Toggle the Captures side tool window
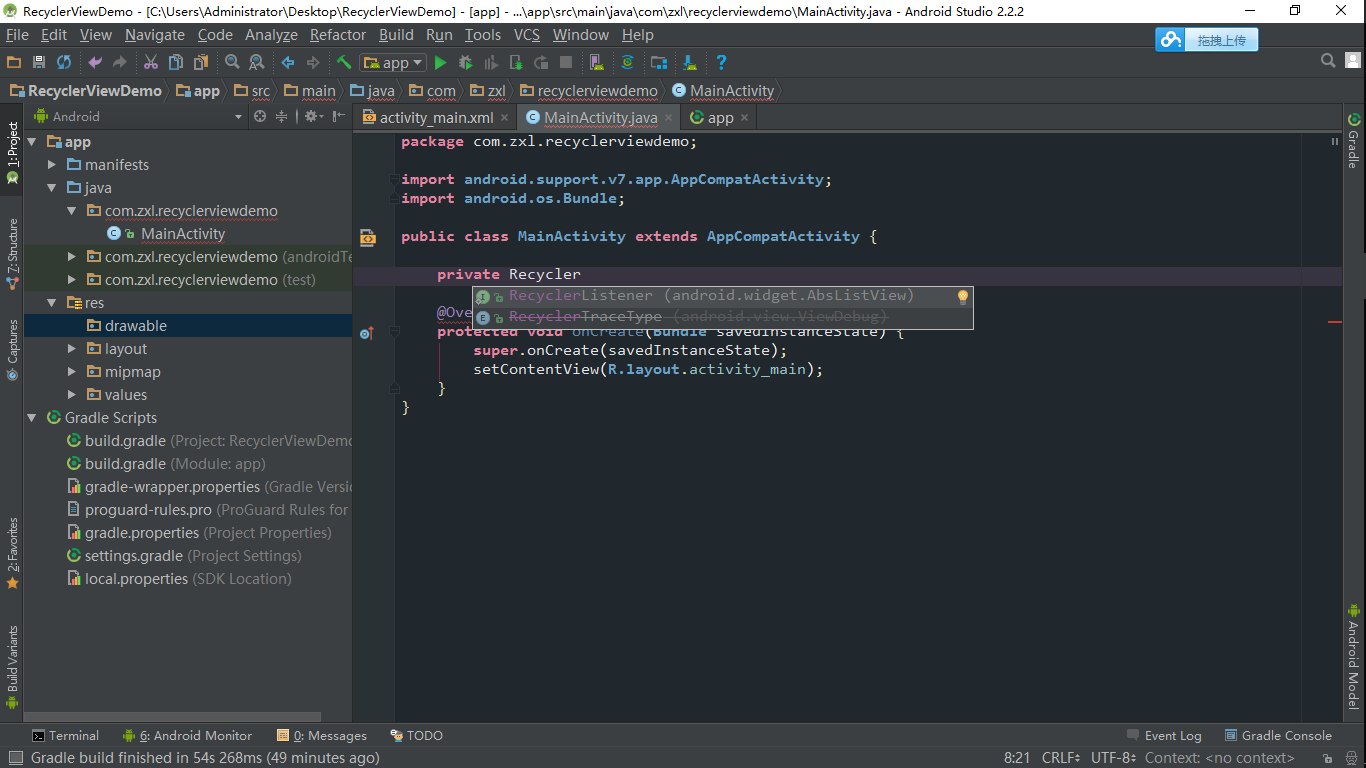 12,350
